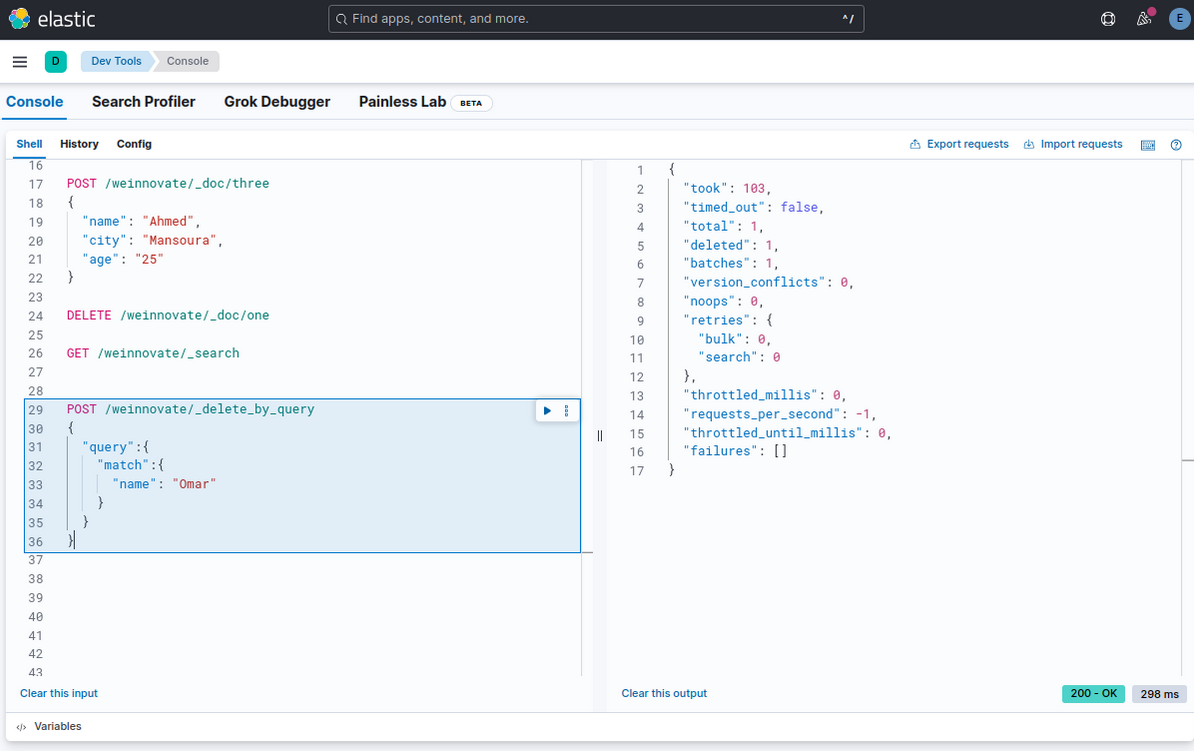
Task: Open the History tab
Action: tap(79, 144)
